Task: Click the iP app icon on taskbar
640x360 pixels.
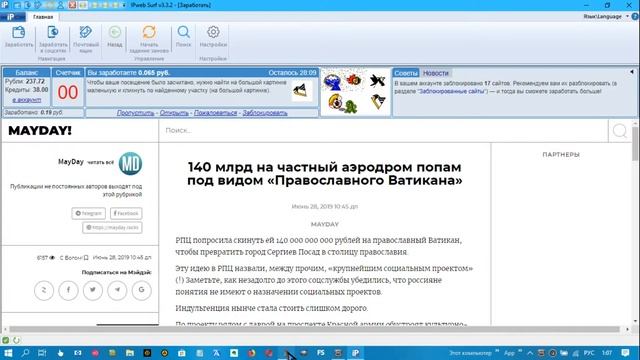Action: click(x=356, y=353)
